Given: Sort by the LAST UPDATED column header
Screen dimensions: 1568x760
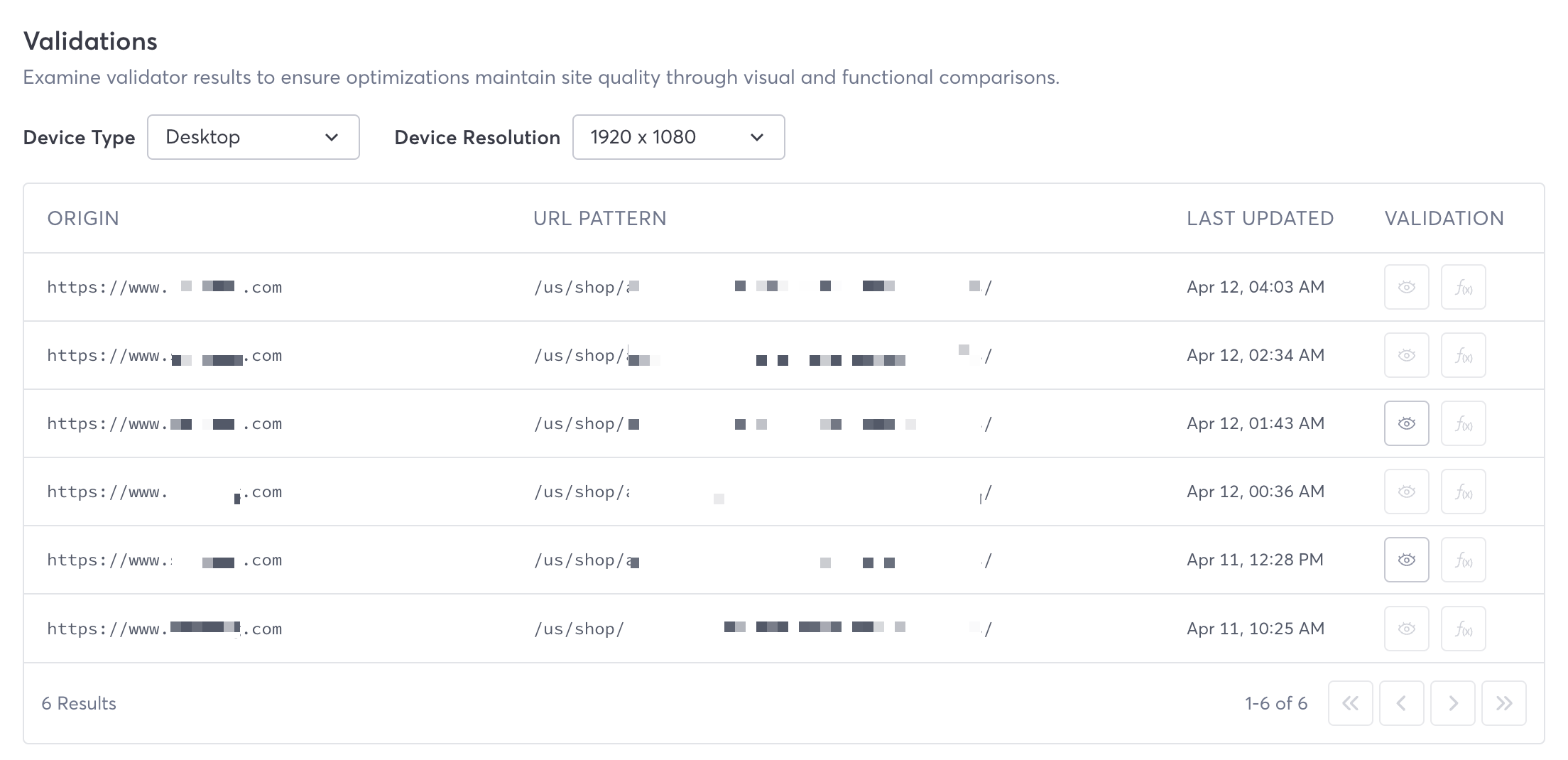Looking at the screenshot, I should pos(1260,218).
